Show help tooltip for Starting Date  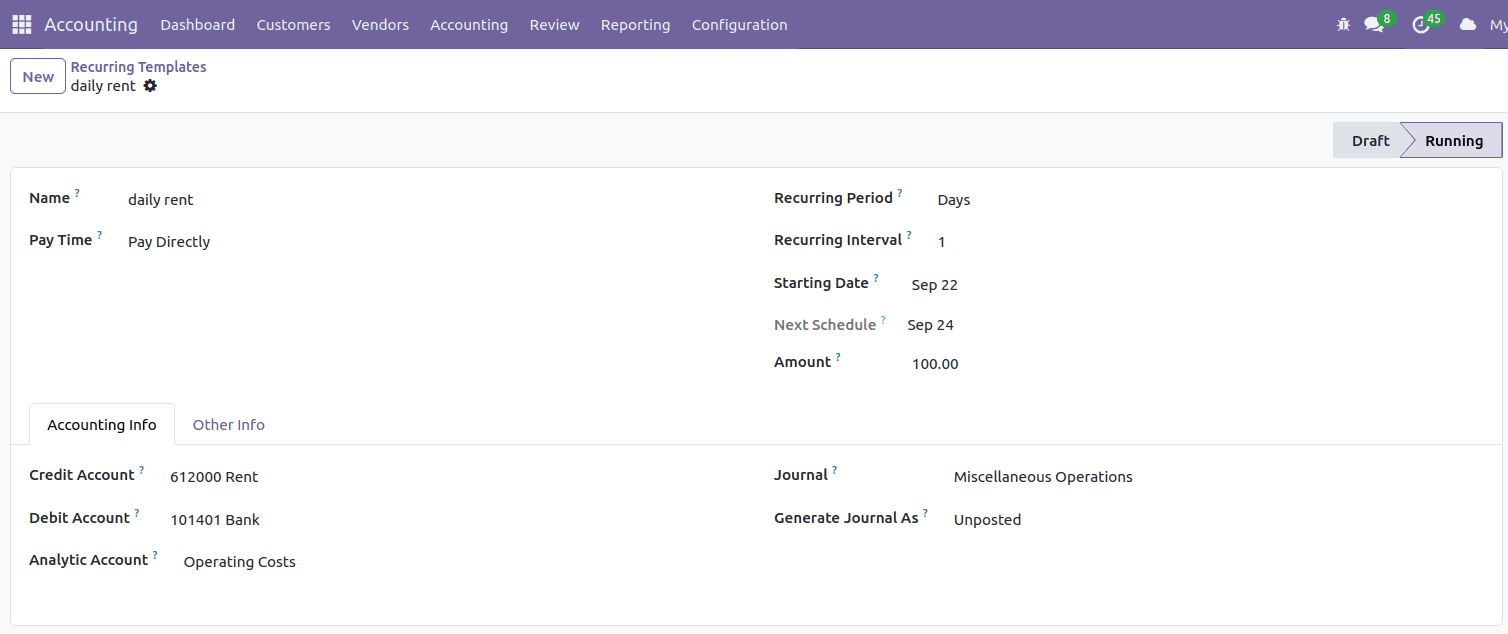click(876, 278)
